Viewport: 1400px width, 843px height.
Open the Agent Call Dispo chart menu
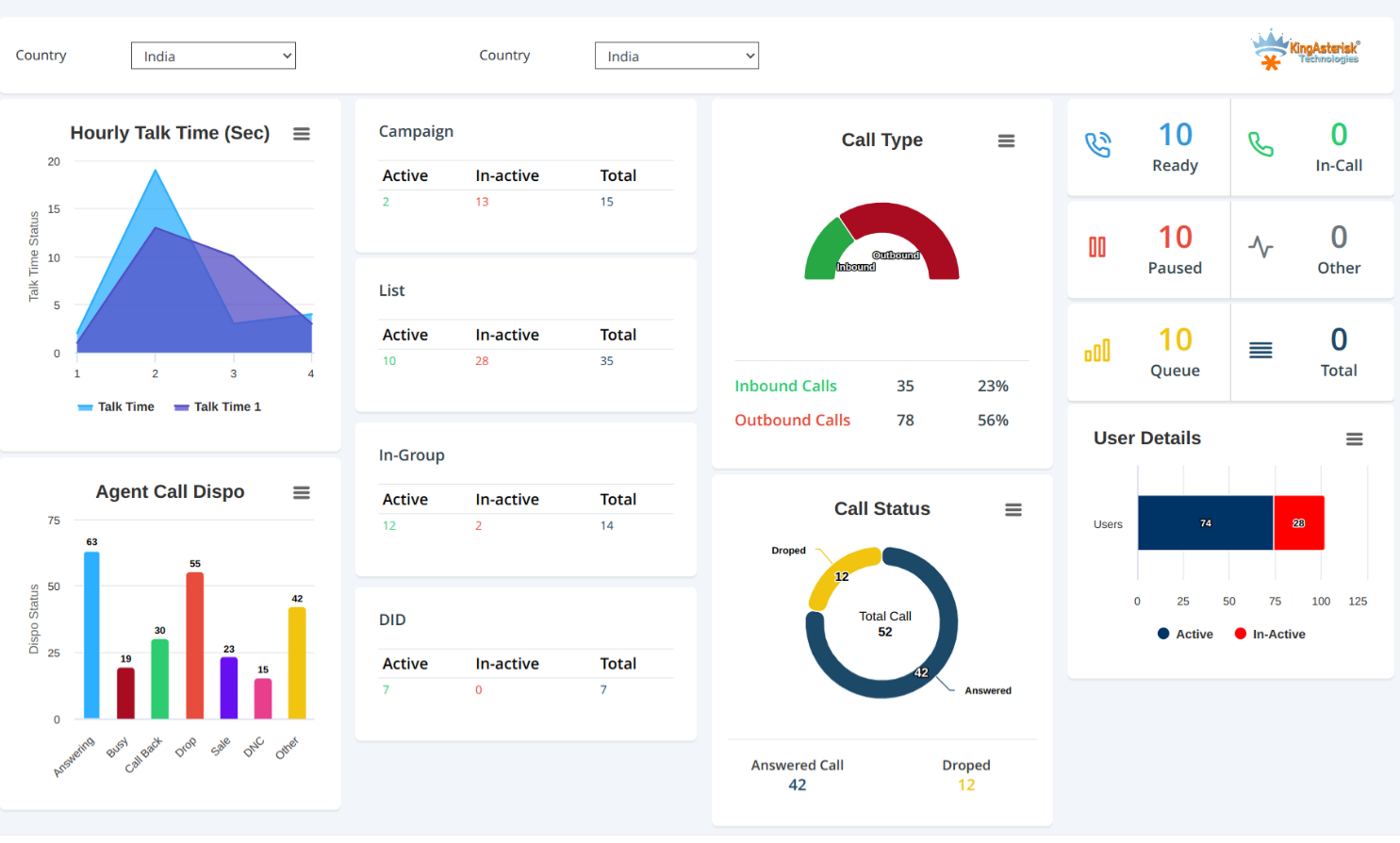[302, 493]
